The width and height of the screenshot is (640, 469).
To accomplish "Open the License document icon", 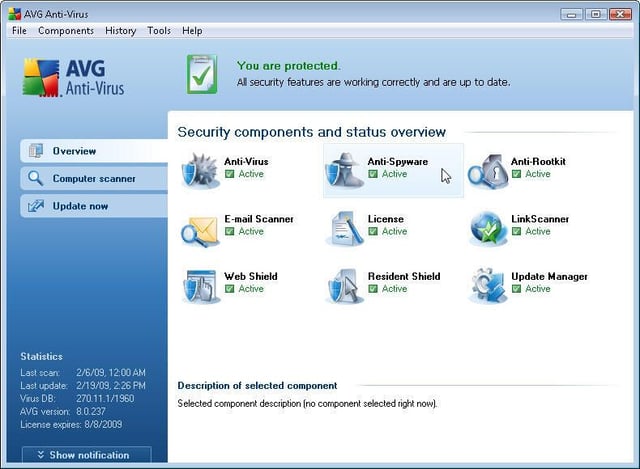I will coord(345,228).
